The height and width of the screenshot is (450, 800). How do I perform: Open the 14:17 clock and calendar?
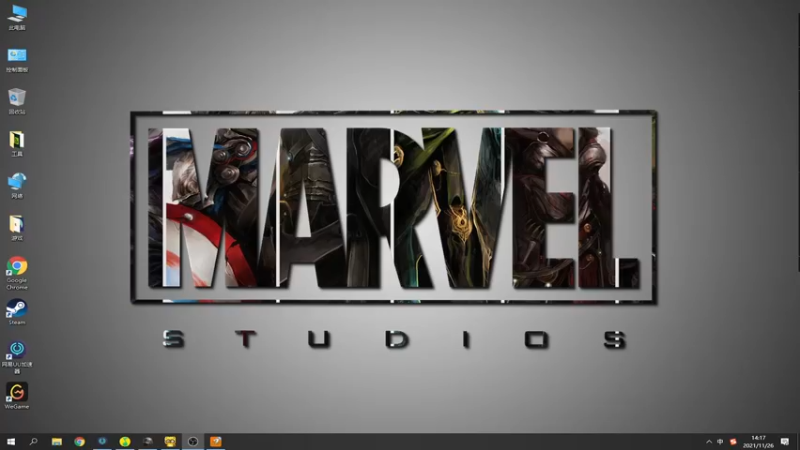click(x=758, y=442)
